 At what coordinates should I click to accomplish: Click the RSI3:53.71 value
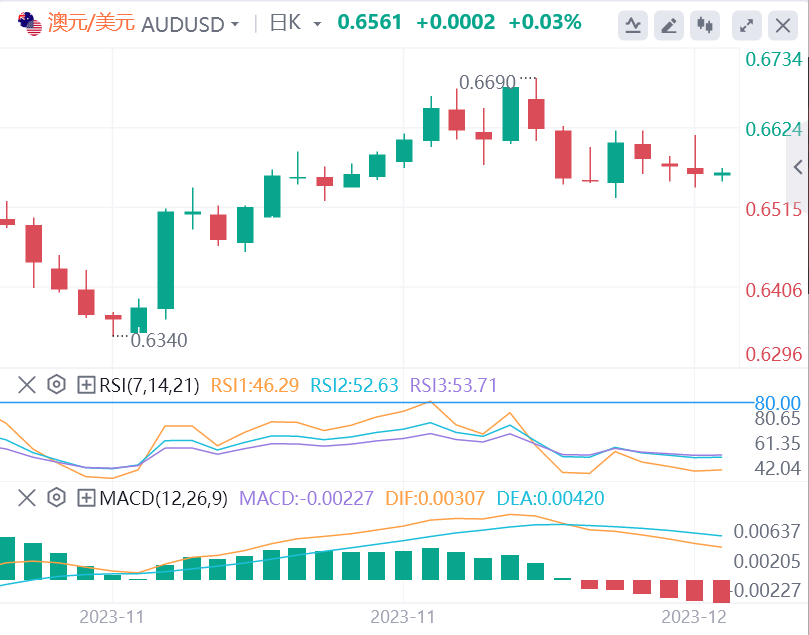coord(454,385)
